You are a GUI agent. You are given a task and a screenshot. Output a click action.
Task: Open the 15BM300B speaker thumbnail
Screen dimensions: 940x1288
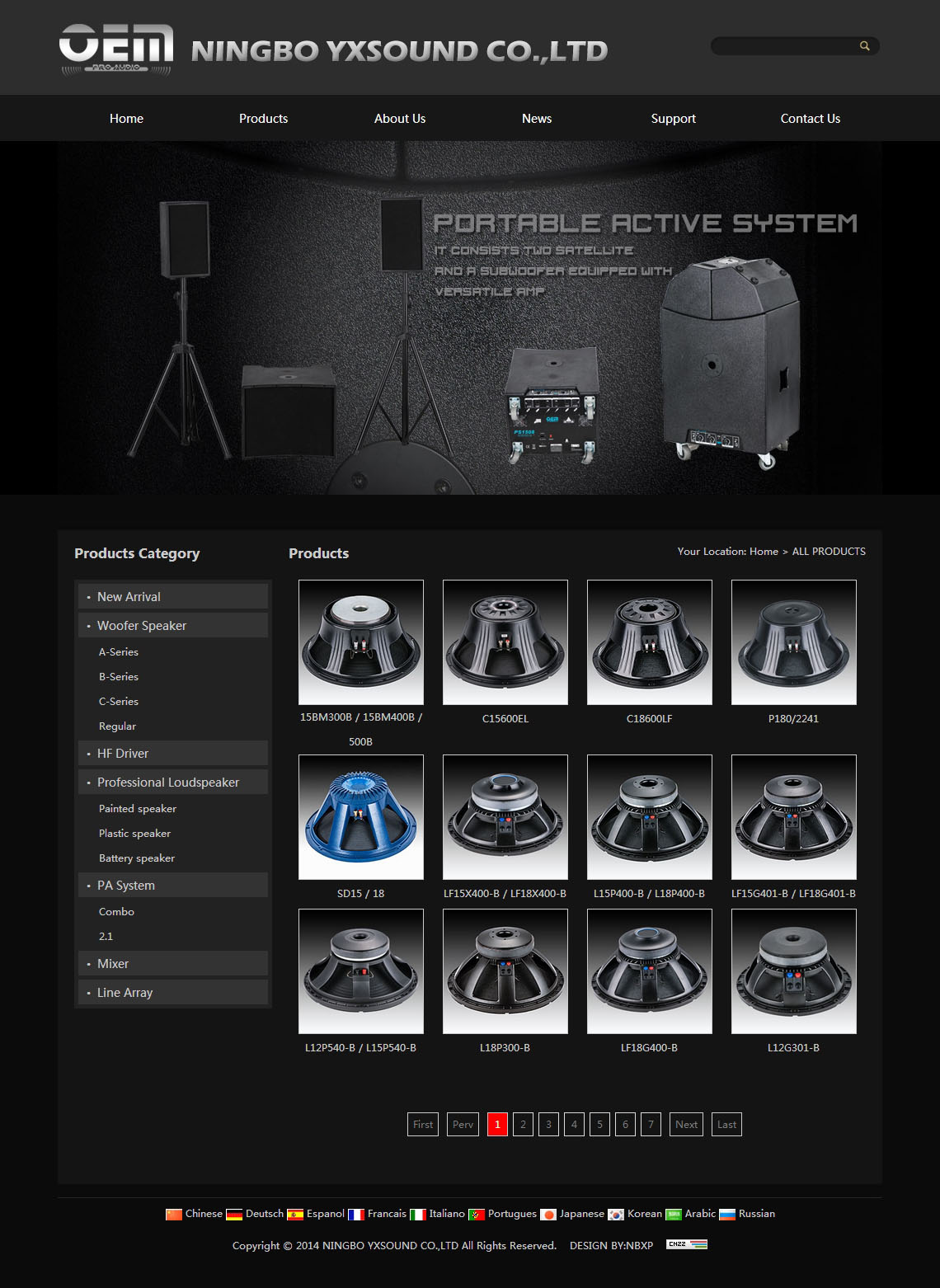tap(361, 642)
